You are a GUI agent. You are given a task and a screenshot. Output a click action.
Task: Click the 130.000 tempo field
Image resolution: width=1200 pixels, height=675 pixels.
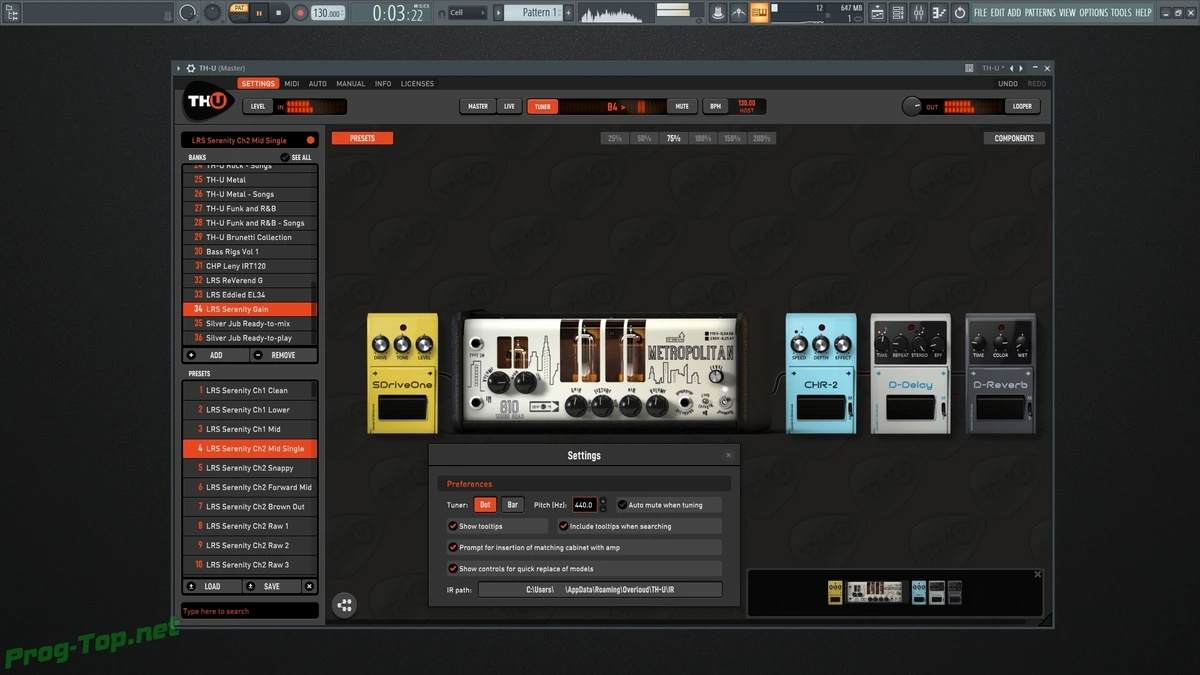(328, 13)
